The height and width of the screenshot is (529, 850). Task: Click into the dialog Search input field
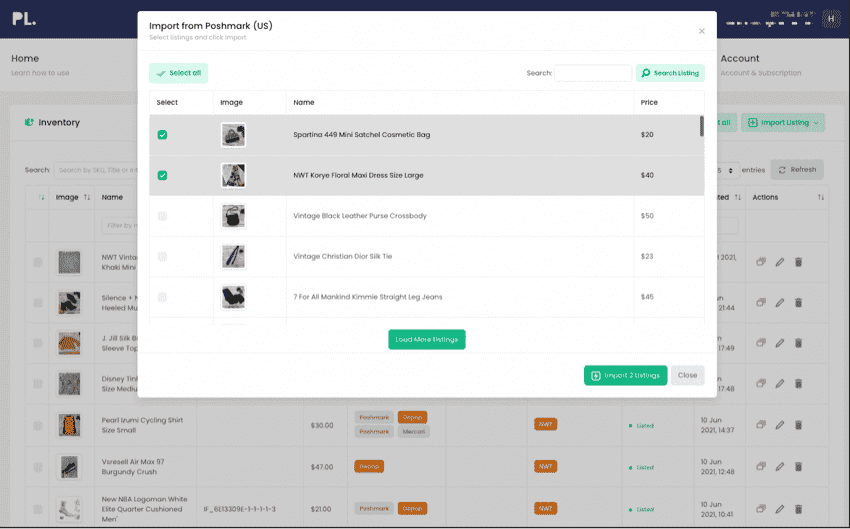pyautogui.click(x=593, y=73)
